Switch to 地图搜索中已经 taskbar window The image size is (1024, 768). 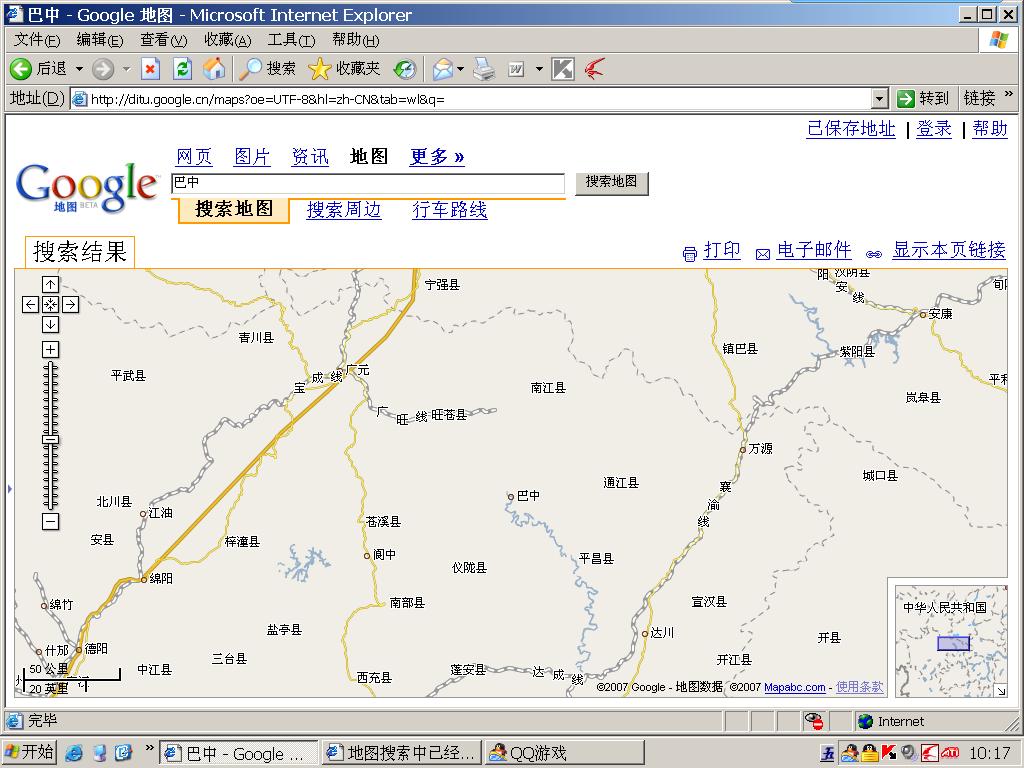coord(402,753)
